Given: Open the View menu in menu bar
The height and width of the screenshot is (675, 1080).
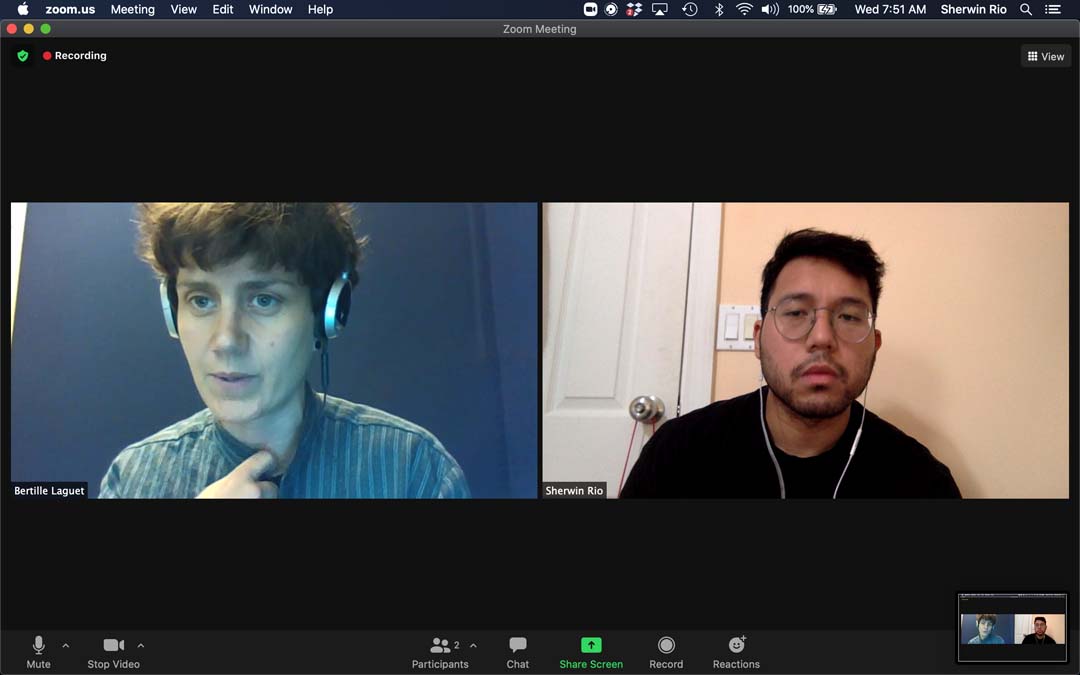Looking at the screenshot, I should [183, 9].
